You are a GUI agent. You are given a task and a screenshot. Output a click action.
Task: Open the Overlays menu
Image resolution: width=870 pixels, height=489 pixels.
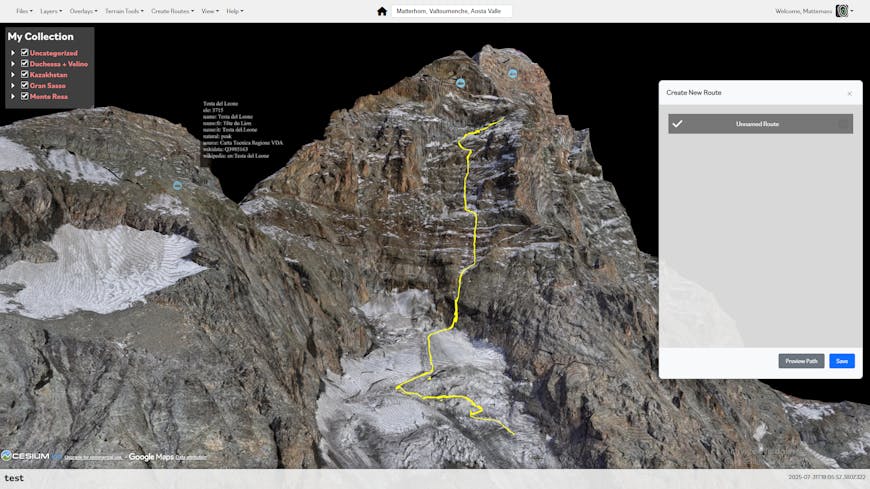tap(83, 11)
